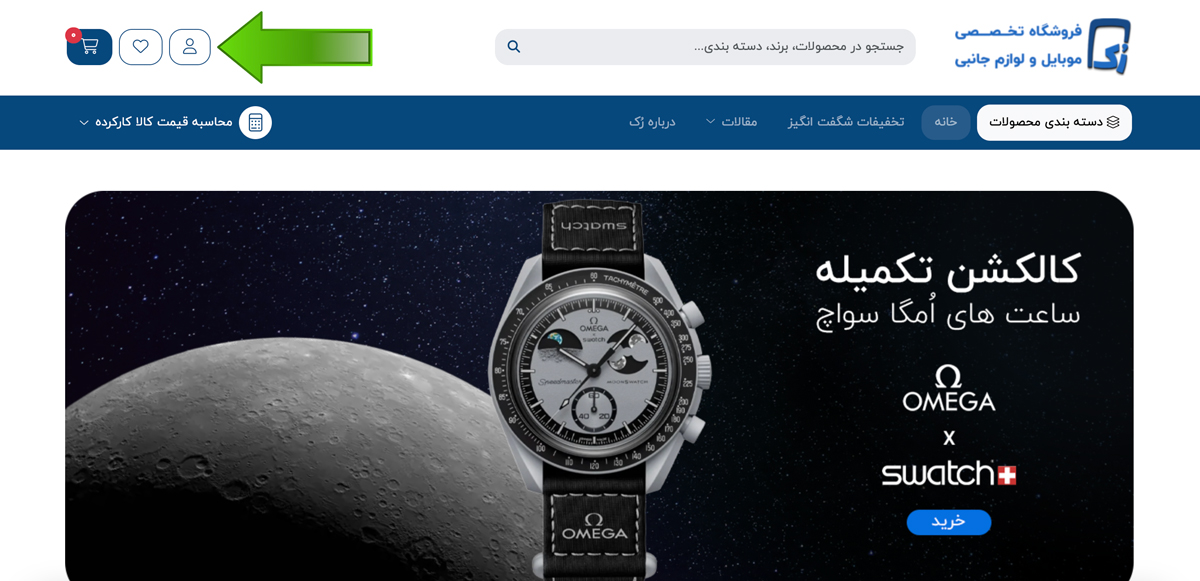The height and width of the screenshot is (581, 1200).
Task: Click the layers icon beside دسته بندی محصولات
Action: tap(1113, 122)
